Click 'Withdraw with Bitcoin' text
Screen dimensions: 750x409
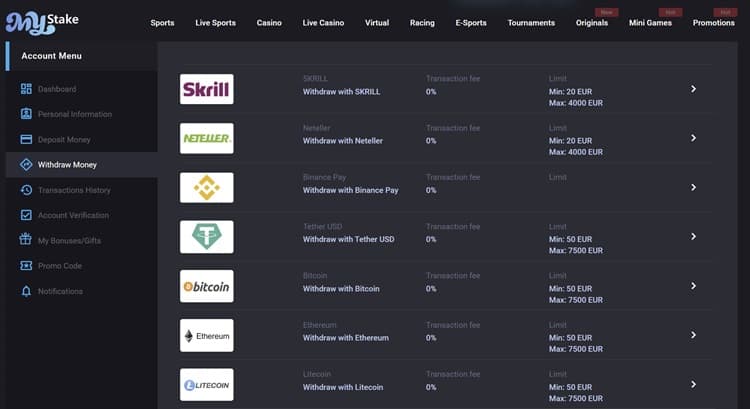pyautogui.click(x=341, y=288)
